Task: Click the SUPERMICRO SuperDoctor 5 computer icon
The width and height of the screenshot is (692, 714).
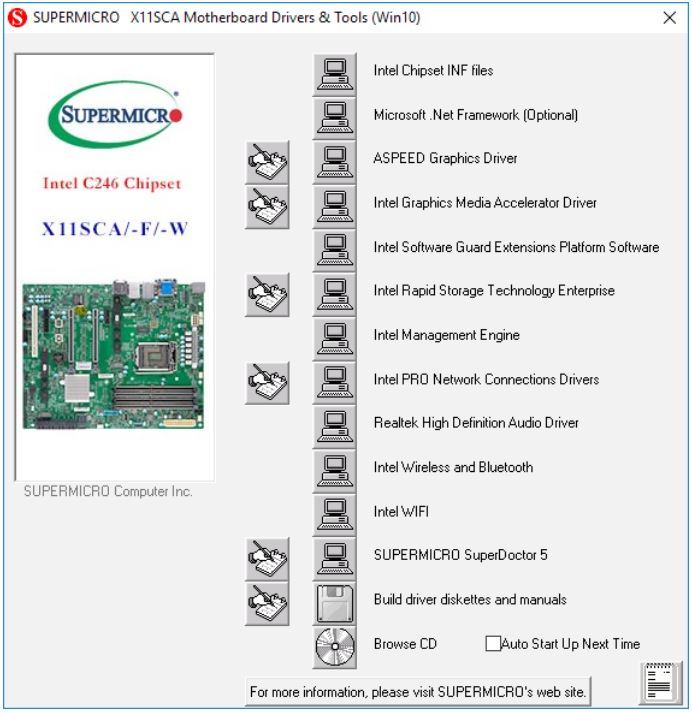Action: point(335,560)
